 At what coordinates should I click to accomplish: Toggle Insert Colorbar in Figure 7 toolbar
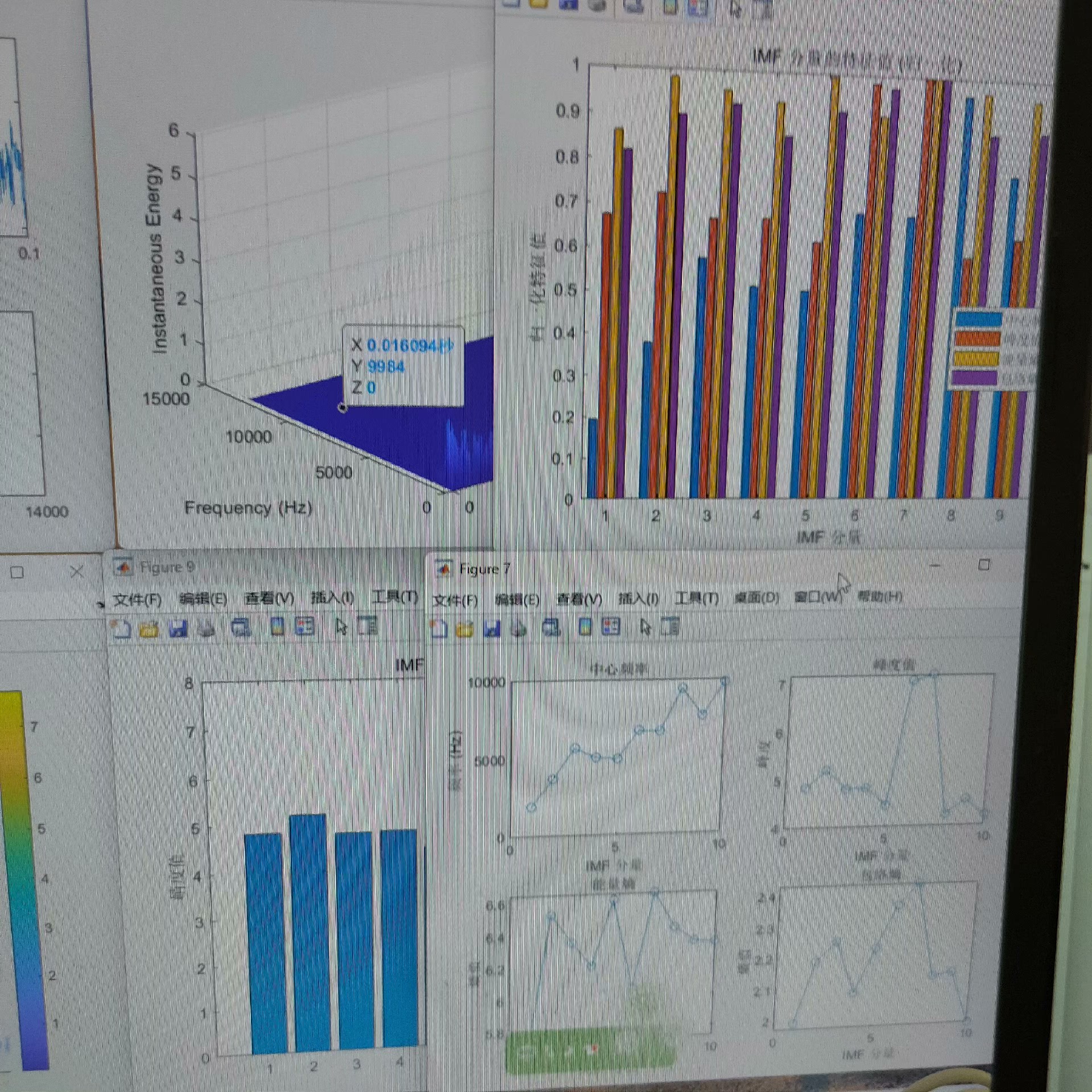tap(585, 627)
